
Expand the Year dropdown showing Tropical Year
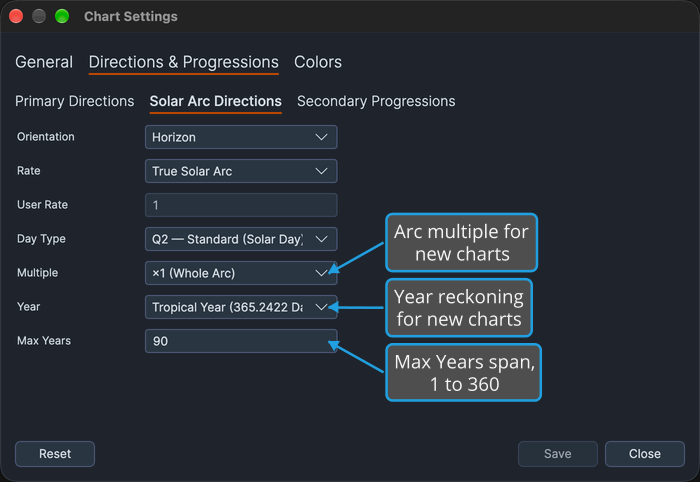241,307
